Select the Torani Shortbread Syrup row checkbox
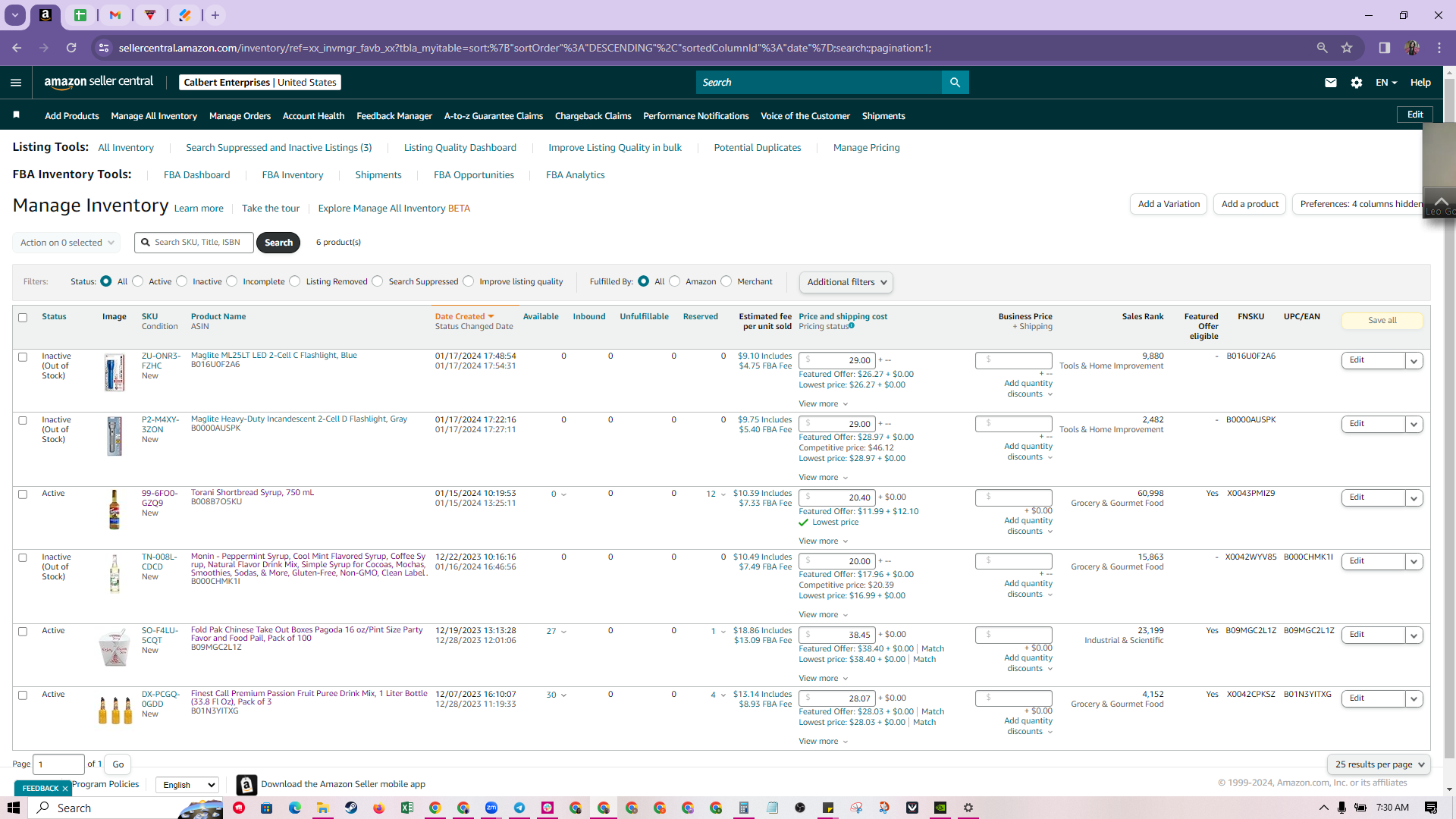The width and height of the screenshot is (1456, 819). 23,494
